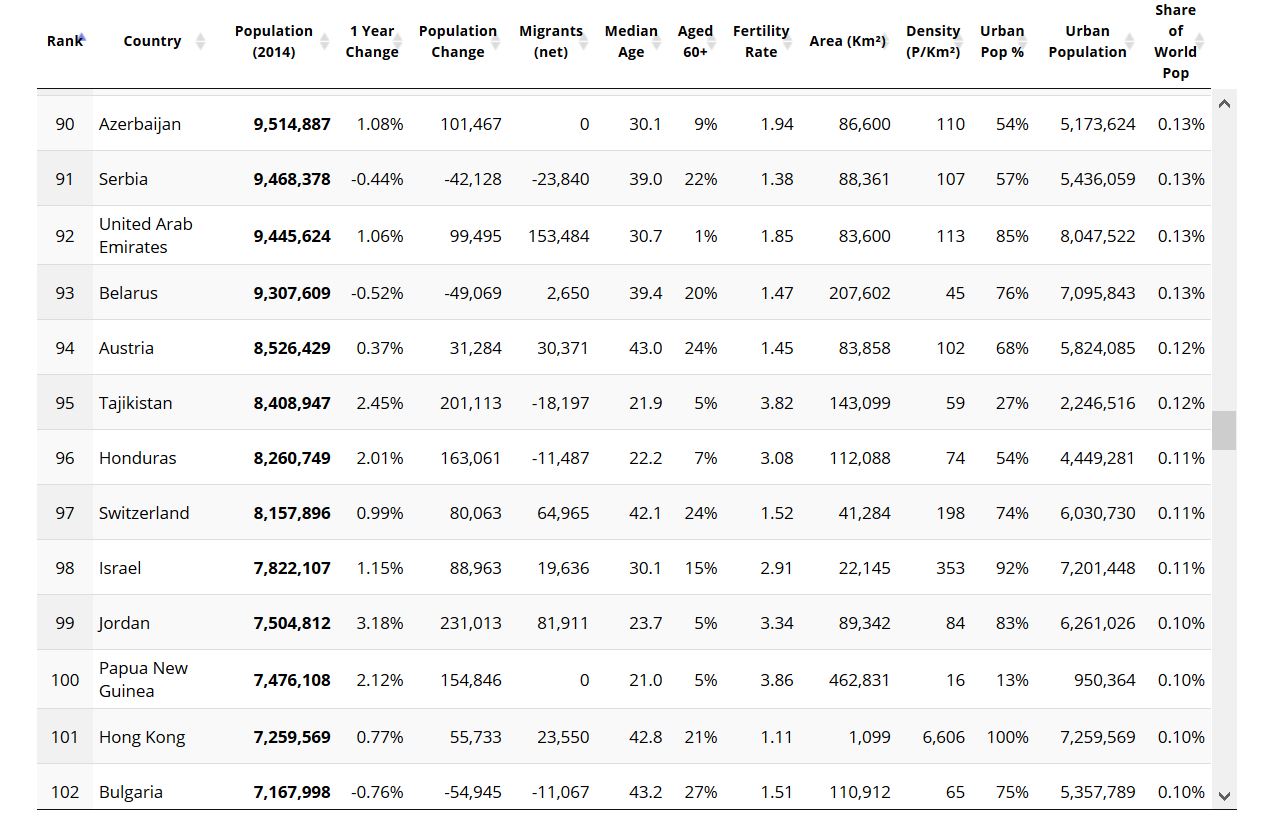Select the Switzerland country entry

tap(144, 513)
